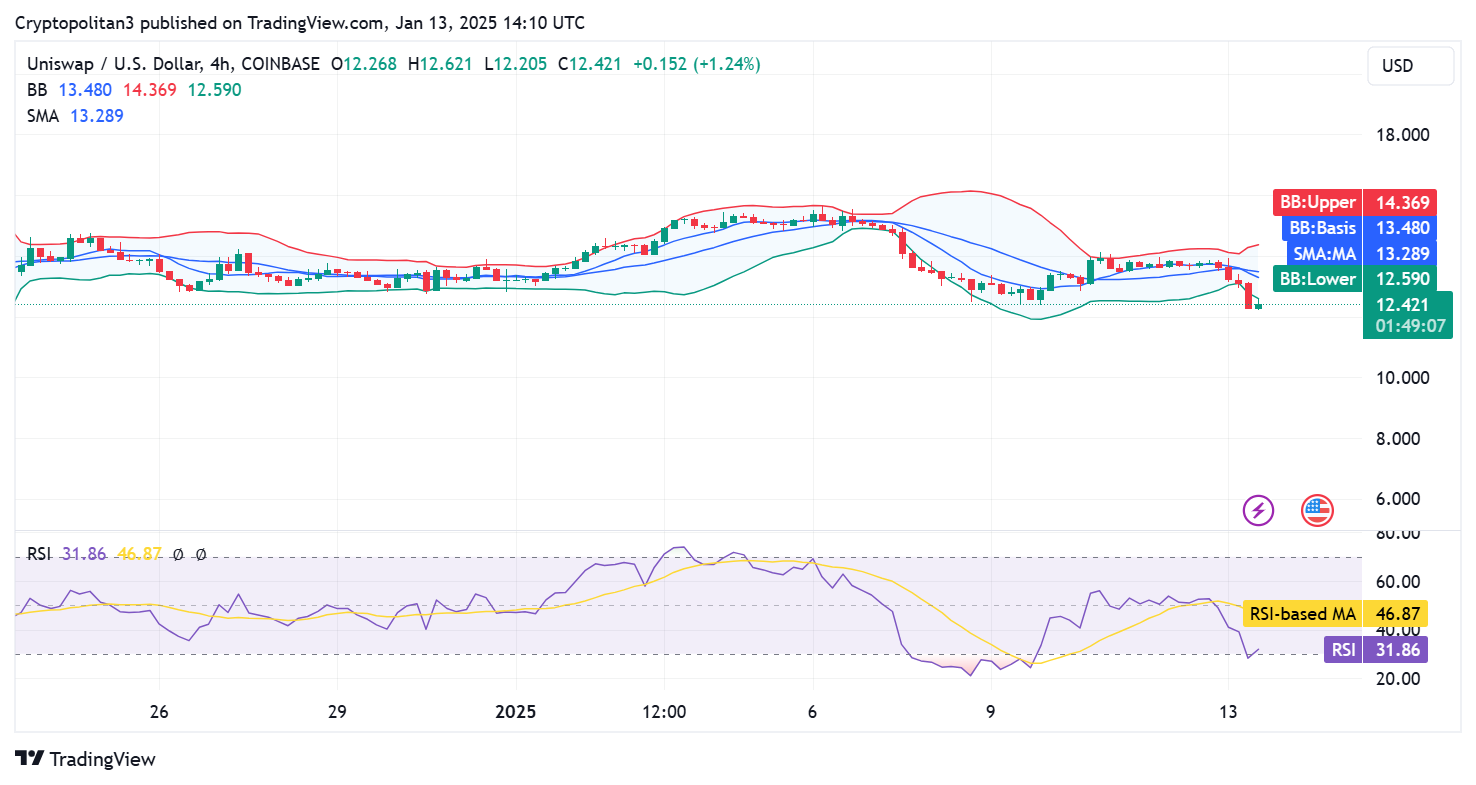The width and height of the screenshot is (1476, 785).
Task: Click the RSI value 31.86 in legend
Action: [84, 554]
